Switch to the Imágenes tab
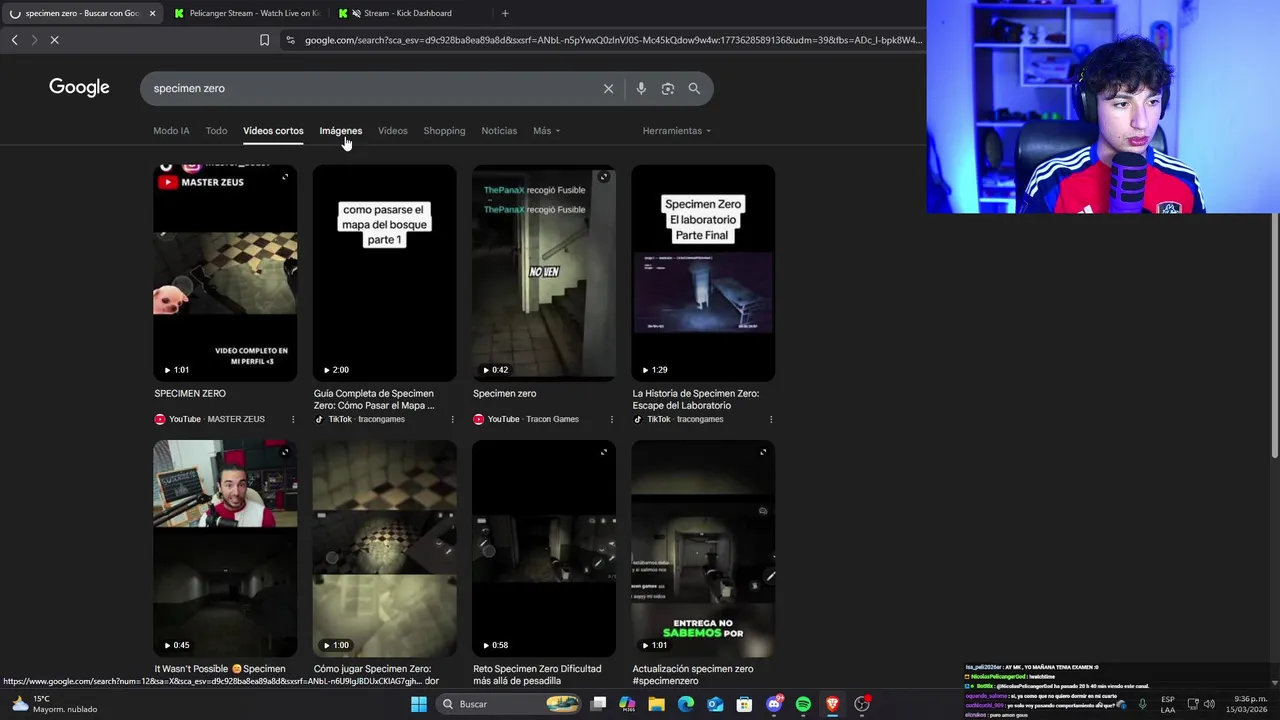 [341, 131]
